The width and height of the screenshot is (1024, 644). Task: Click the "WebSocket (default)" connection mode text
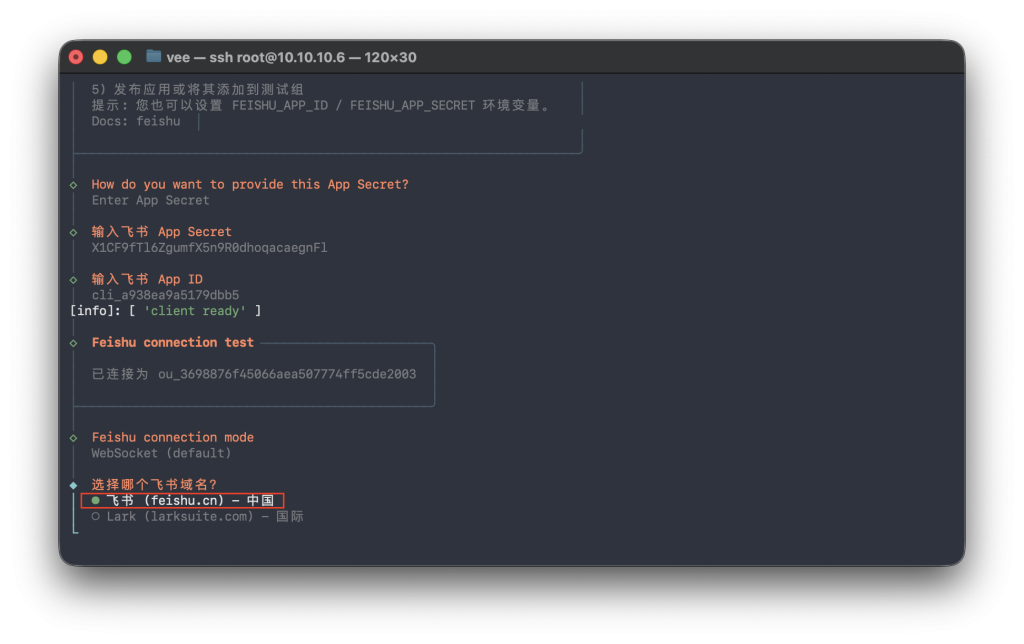(x=160, y=453)
